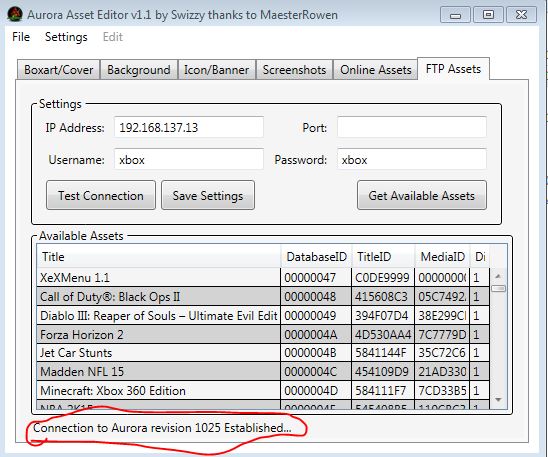
Task: Open the greyed Edit menu
Action: [113, 37]
